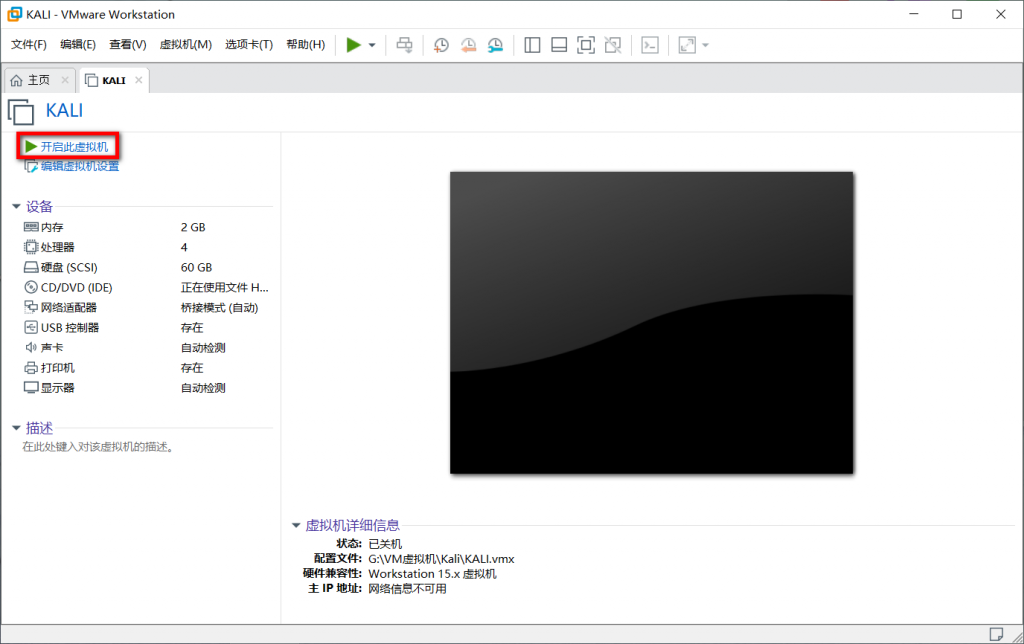Click the network icon beside 网络适配器

[x=31, y=306]
